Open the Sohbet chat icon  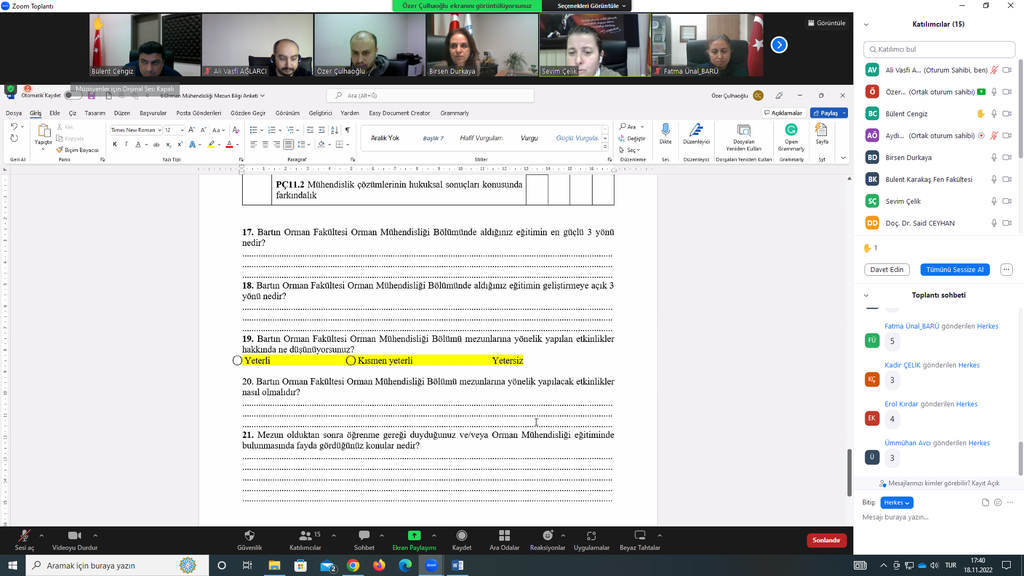[x=364, y=537]
